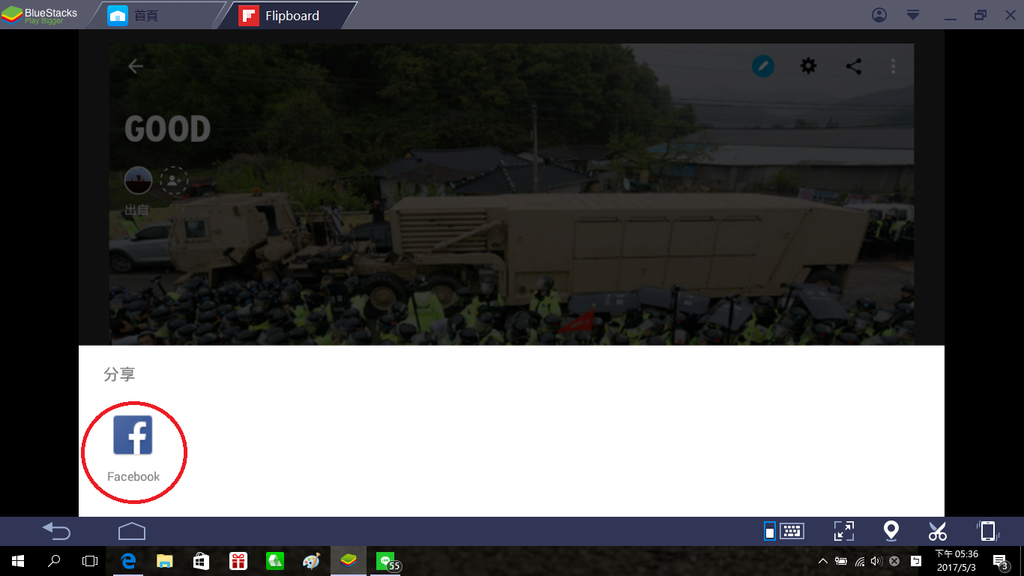Viewport: 1024px width, 576px height.
Task: Open the Windows Start menu
Action: 18,561
